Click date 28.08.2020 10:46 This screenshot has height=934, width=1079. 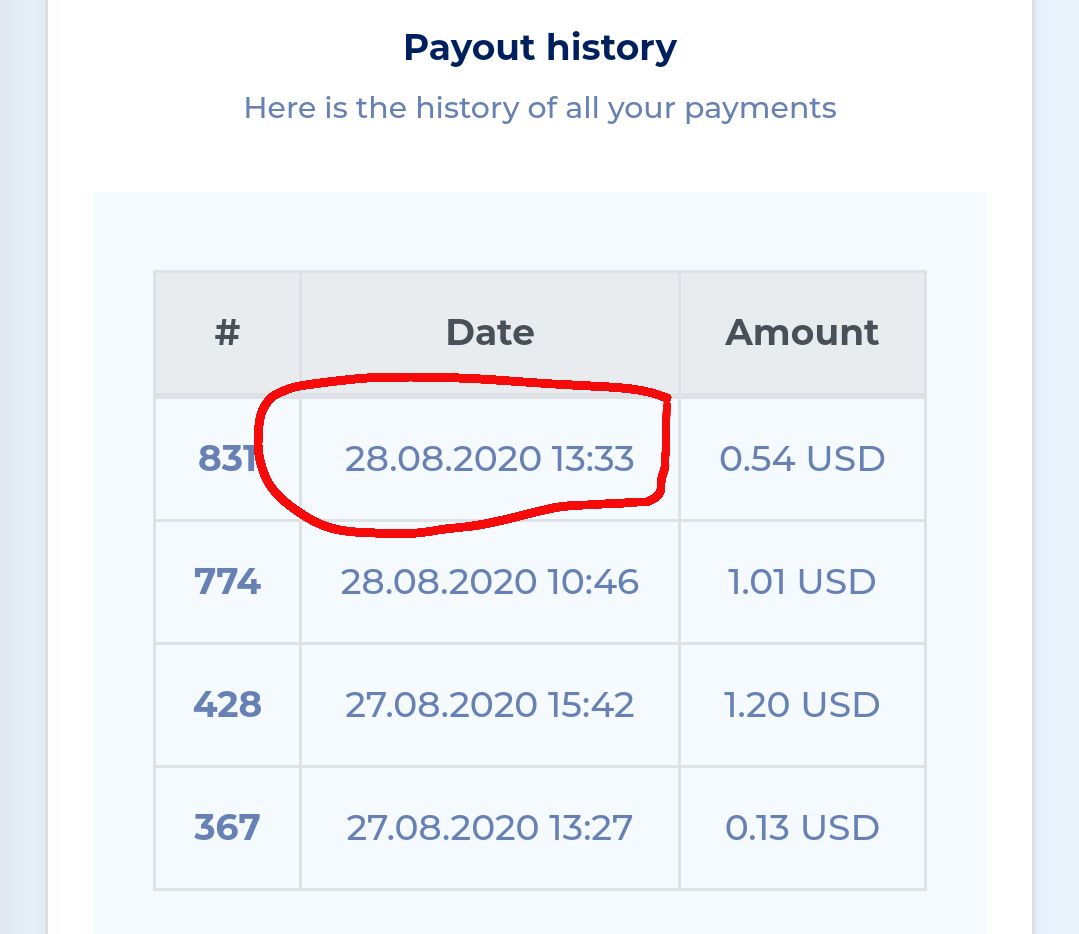coord(489,582)
